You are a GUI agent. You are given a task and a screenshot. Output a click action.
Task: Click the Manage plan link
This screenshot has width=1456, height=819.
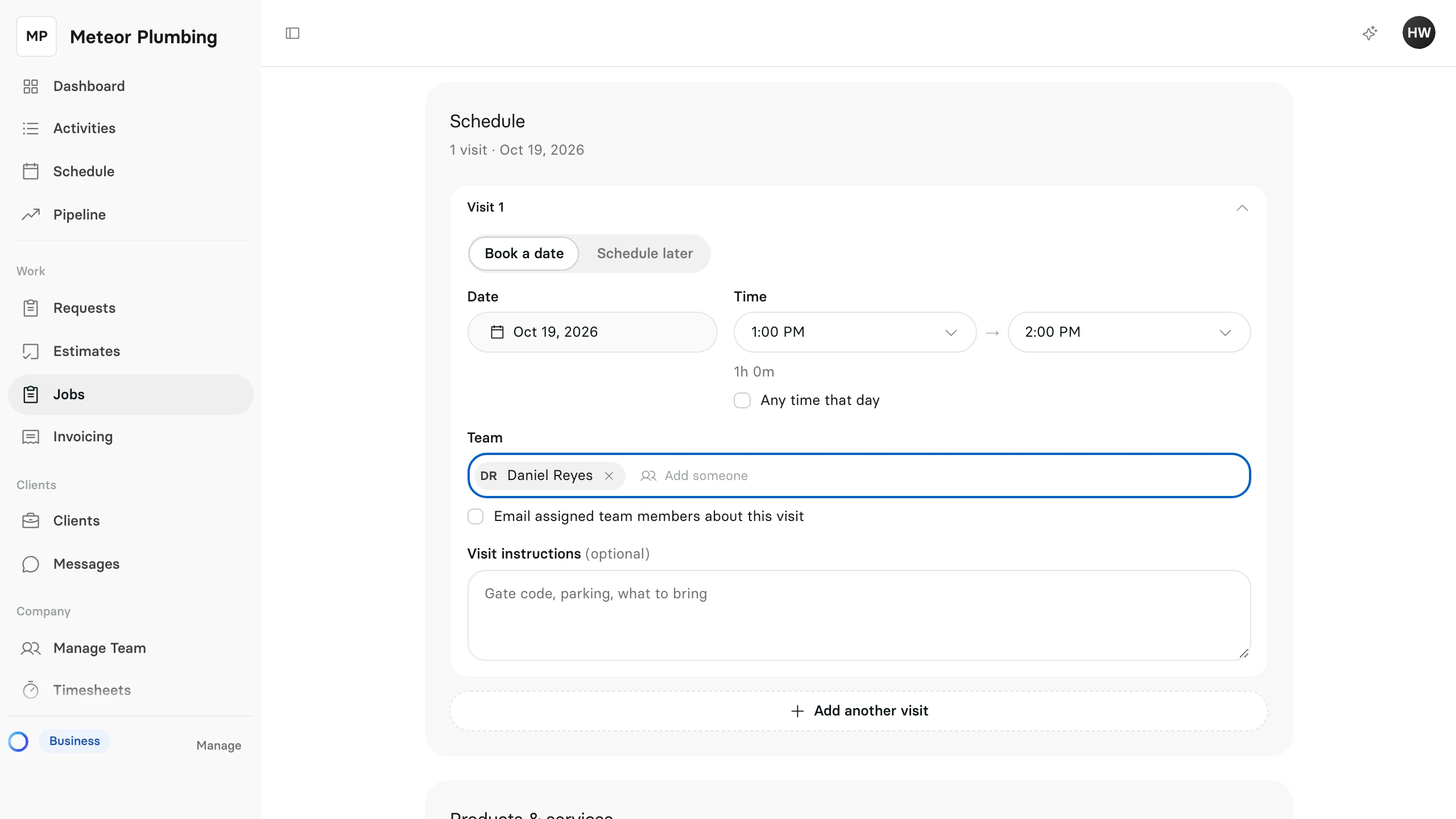point(218,746)
